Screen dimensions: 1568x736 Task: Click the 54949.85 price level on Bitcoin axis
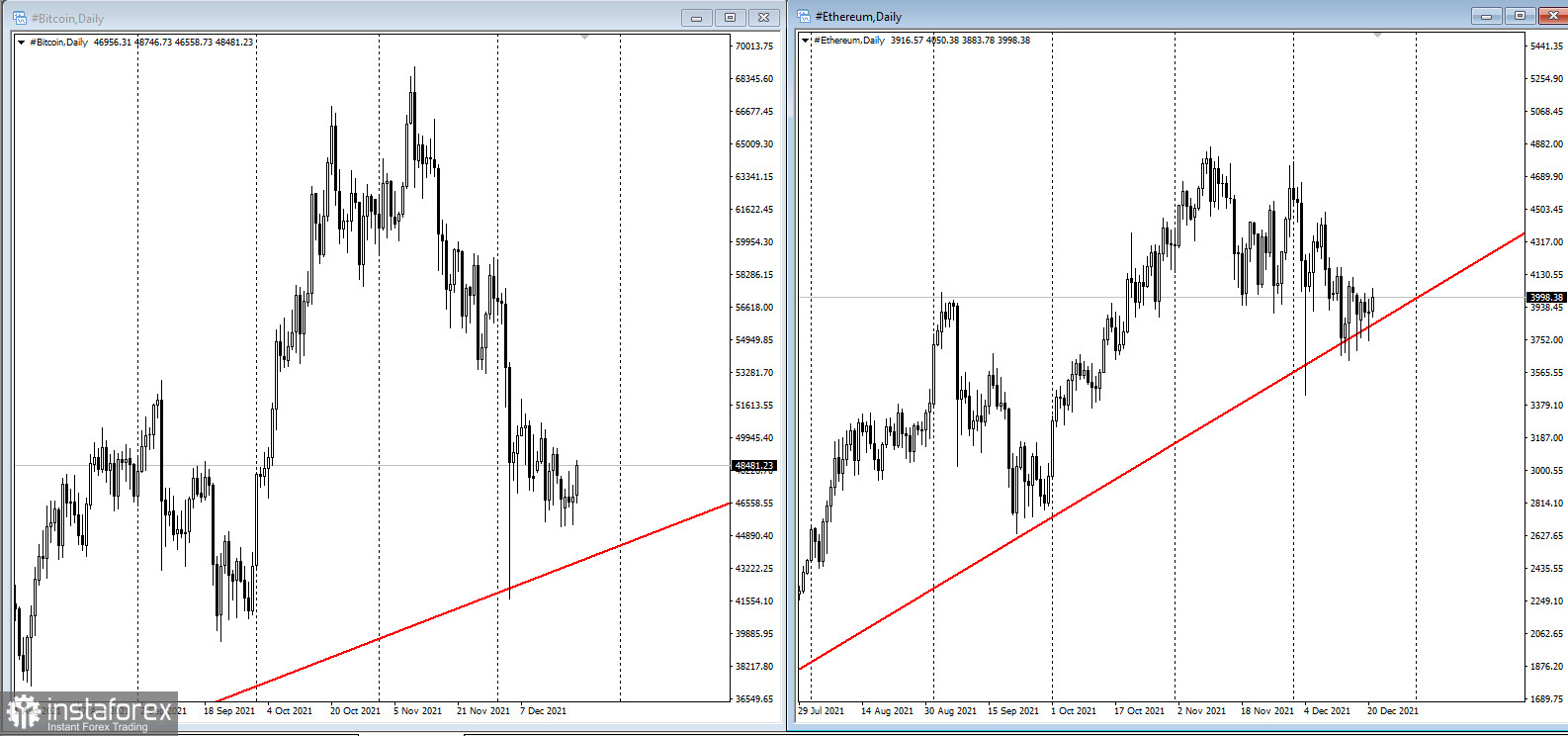(754, 339)
